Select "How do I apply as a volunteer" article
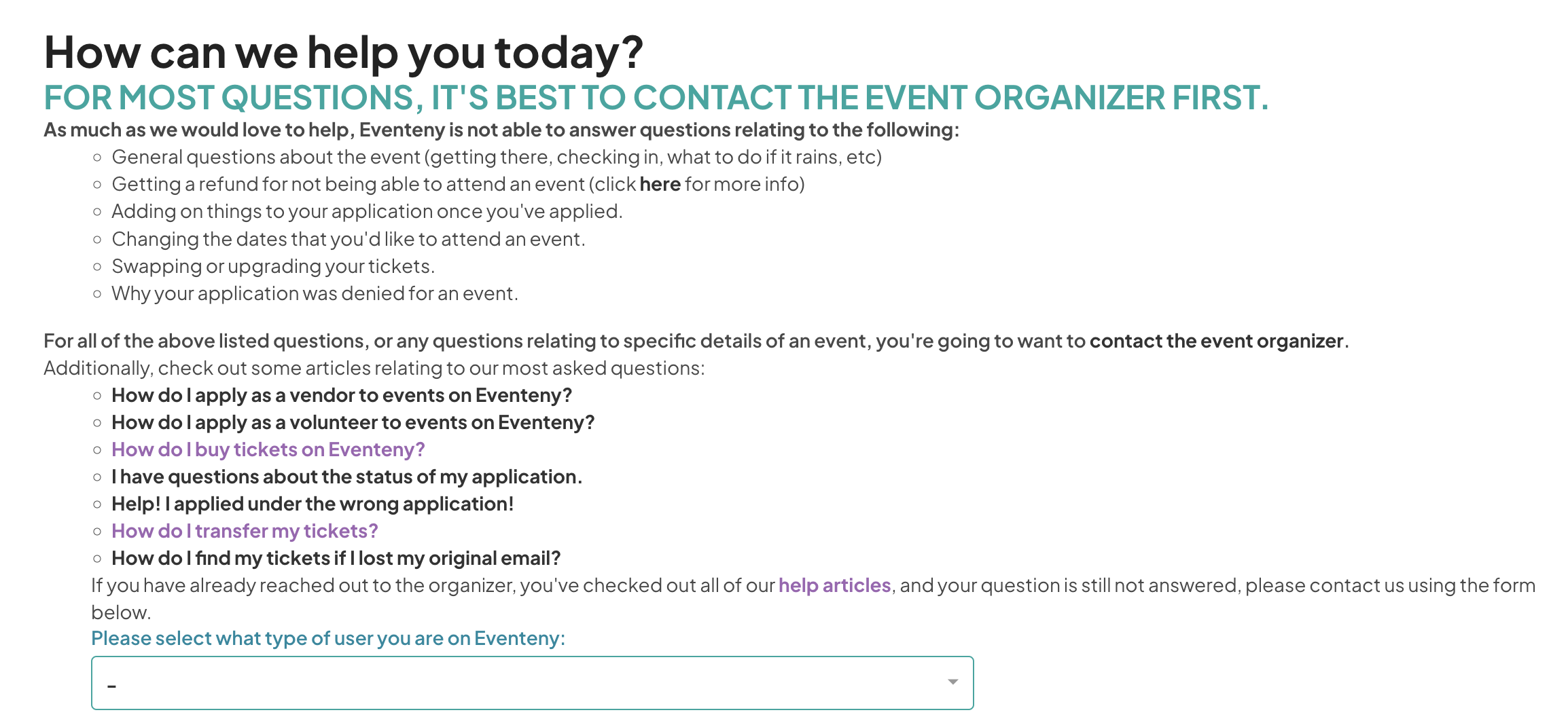Screen dimensions: 1568x721 353,422
